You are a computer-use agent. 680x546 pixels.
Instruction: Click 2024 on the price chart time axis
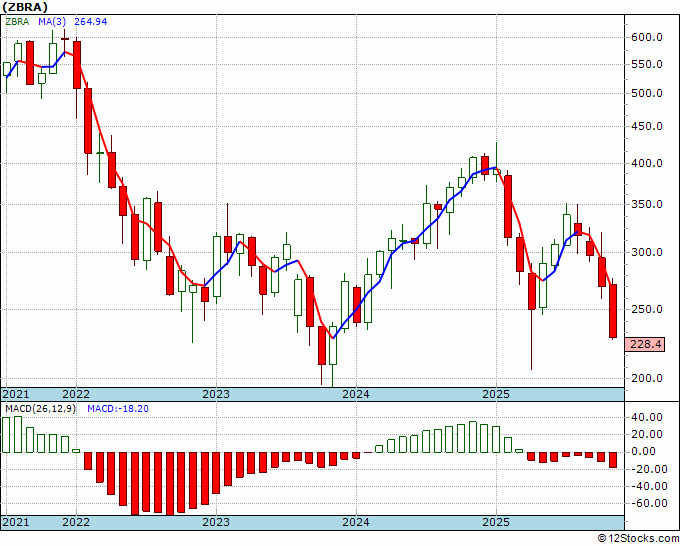(x=356, y=394)
